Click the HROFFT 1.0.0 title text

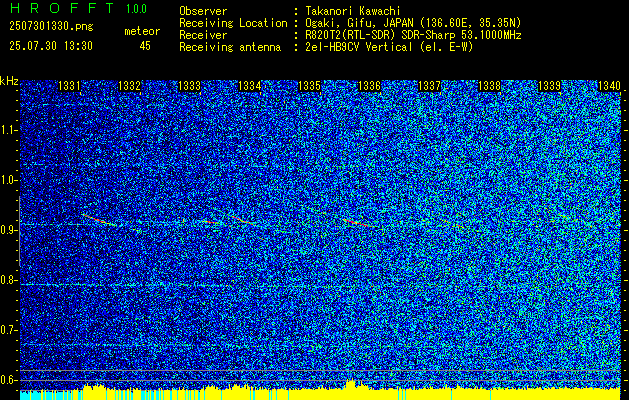click(79, 8)
